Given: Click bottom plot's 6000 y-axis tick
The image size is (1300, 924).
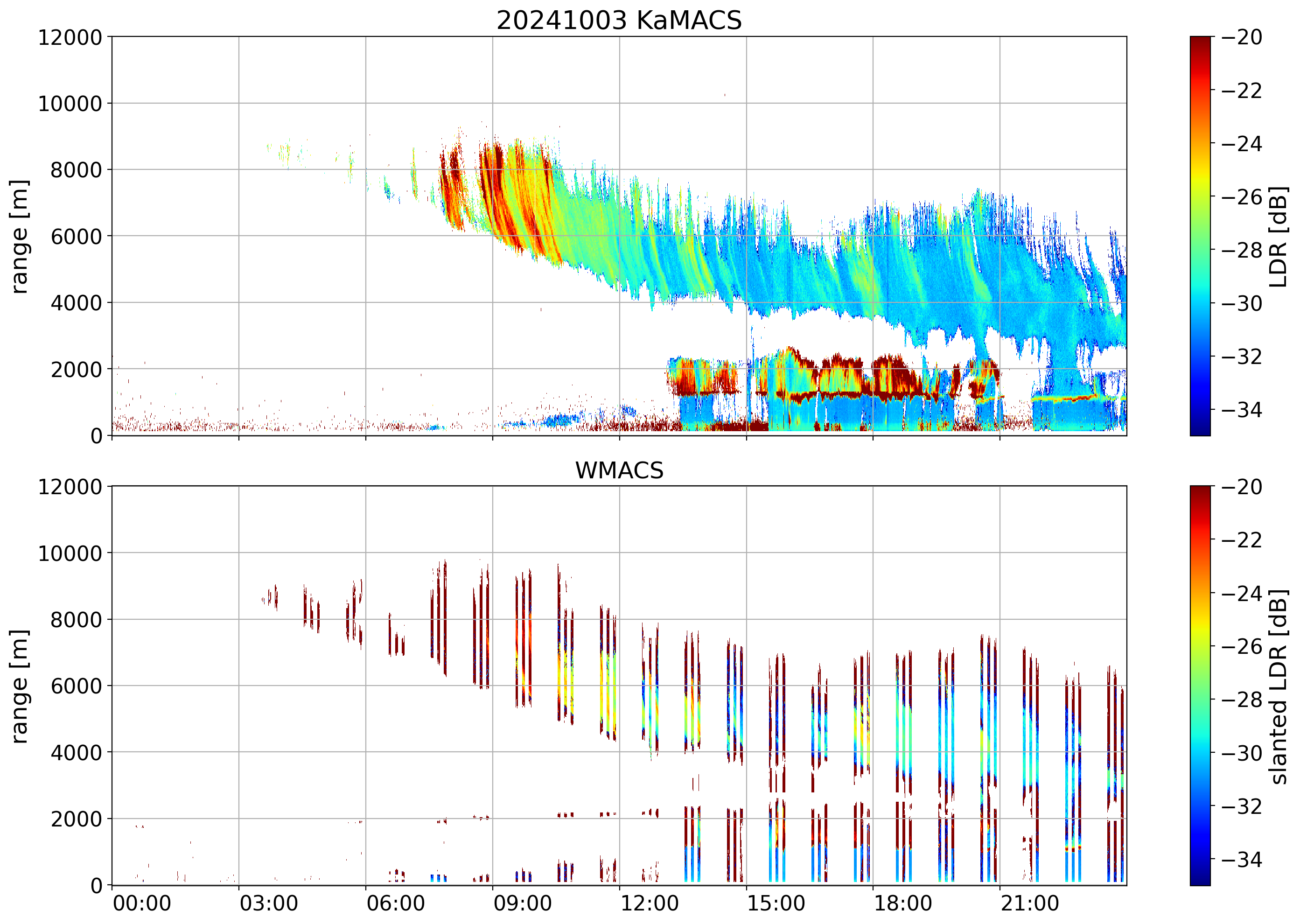Looking at the screenshot, I should click(76, 686).
